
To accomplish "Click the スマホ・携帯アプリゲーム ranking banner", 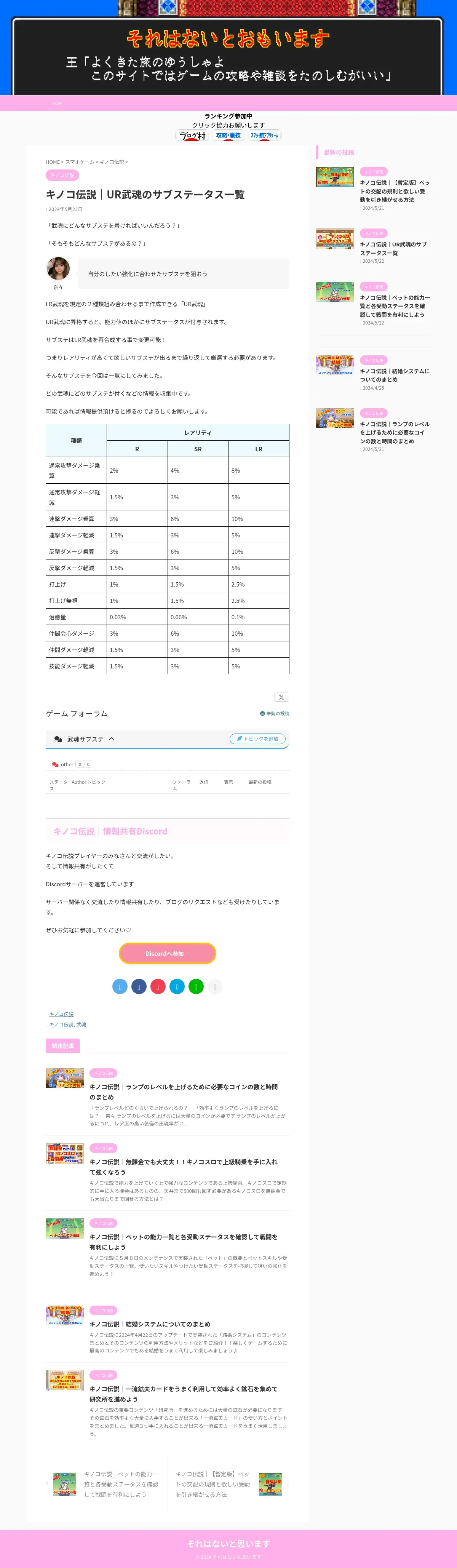I will click(265, 136).
